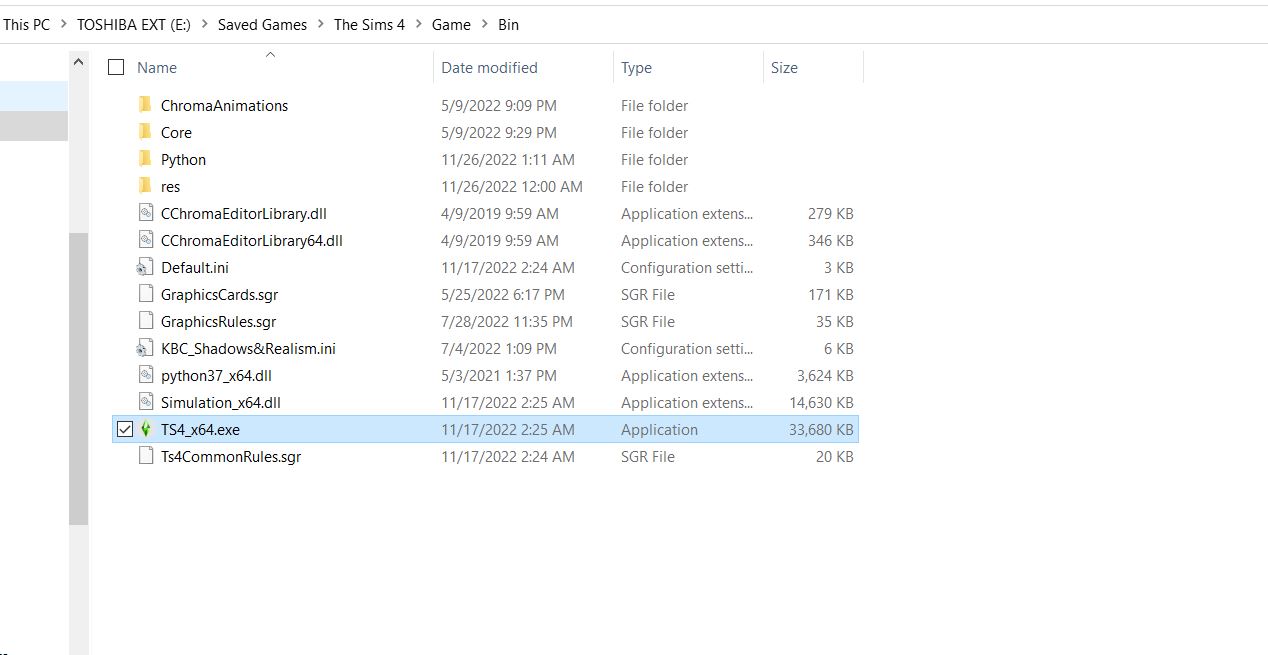The height and width of the screenshot is (655, 1268).
Task: Click the Default.ini file icon
Action: click(145, 267)
